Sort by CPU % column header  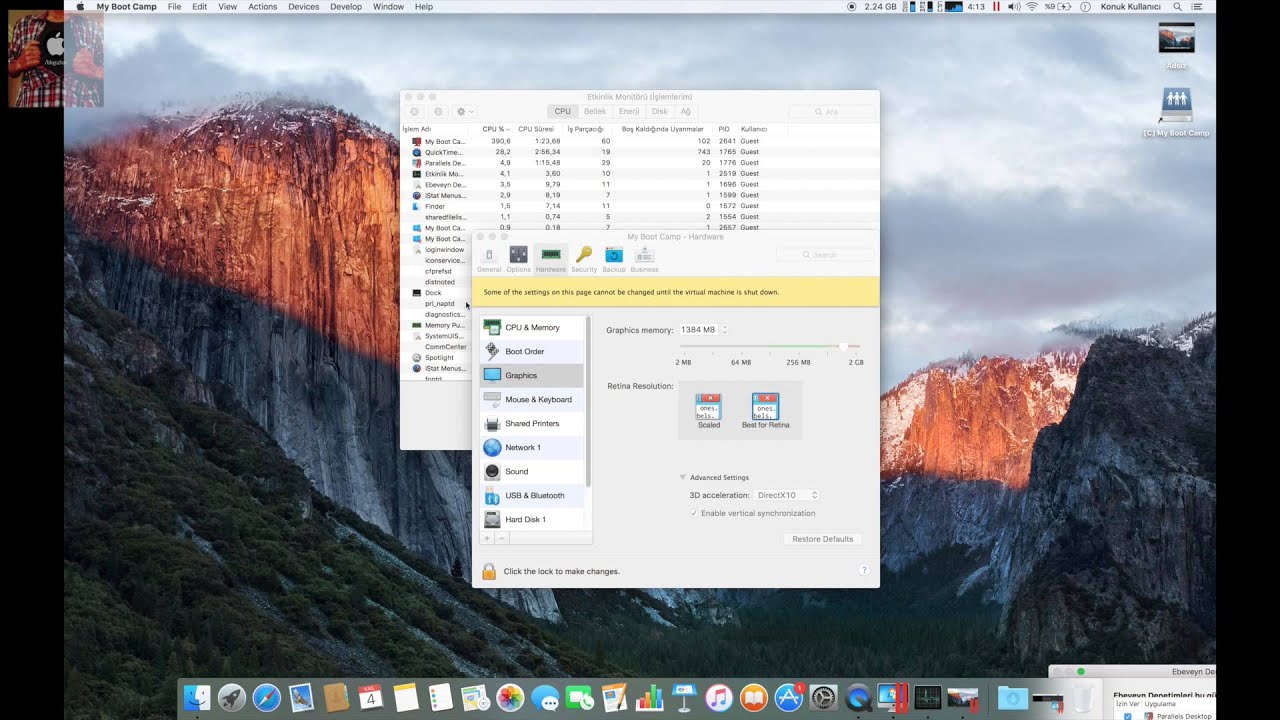point(494,129)
